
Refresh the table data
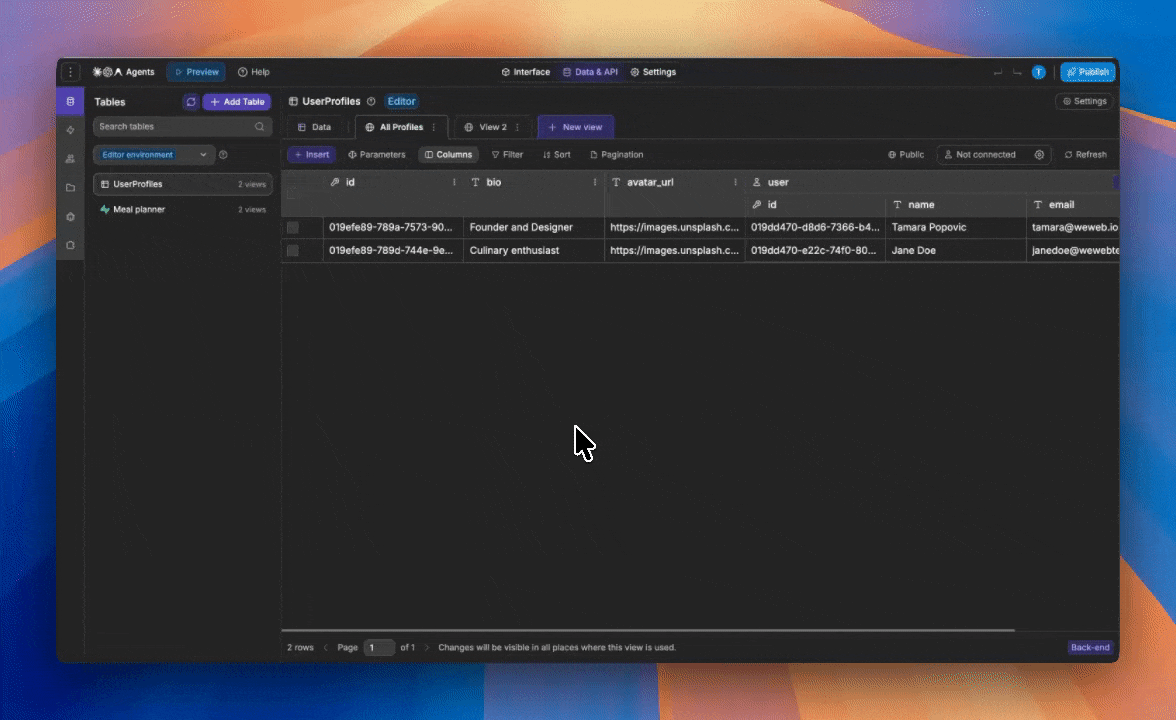(x=1085, y=154)
